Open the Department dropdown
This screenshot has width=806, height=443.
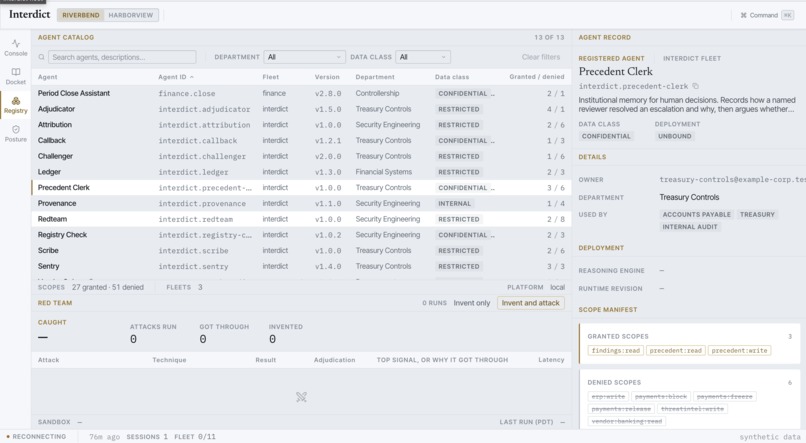coord(304,57)
